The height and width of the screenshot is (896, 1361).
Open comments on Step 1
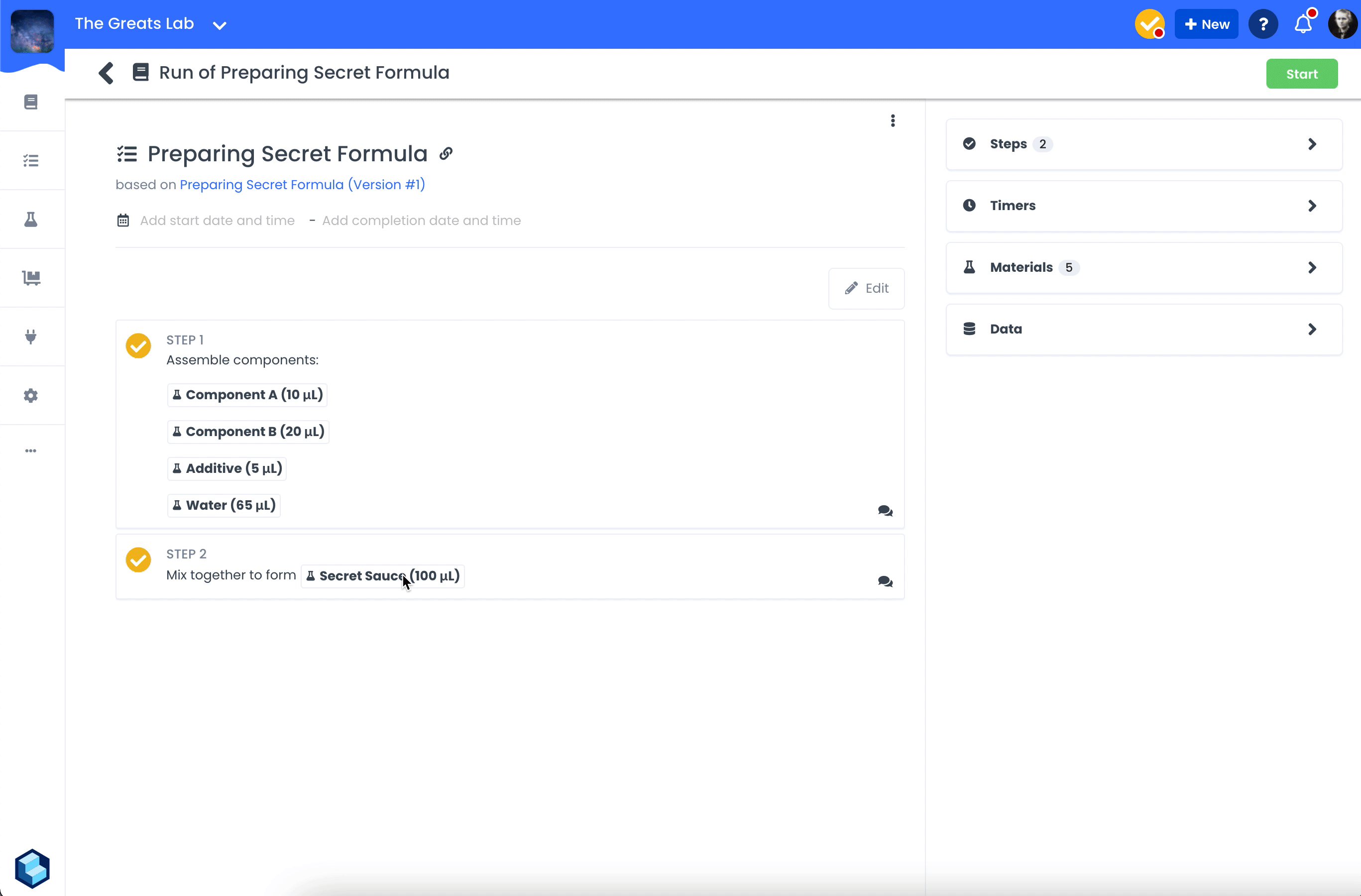(885, 511)
